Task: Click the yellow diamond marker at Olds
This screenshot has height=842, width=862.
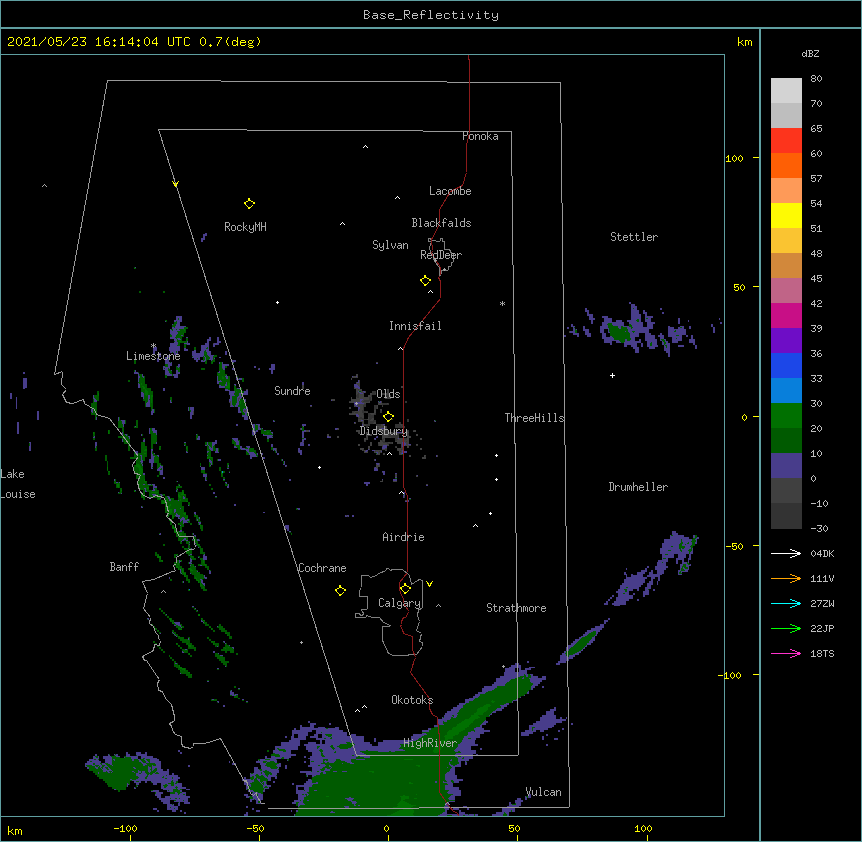Action: (x=388, y=416)
